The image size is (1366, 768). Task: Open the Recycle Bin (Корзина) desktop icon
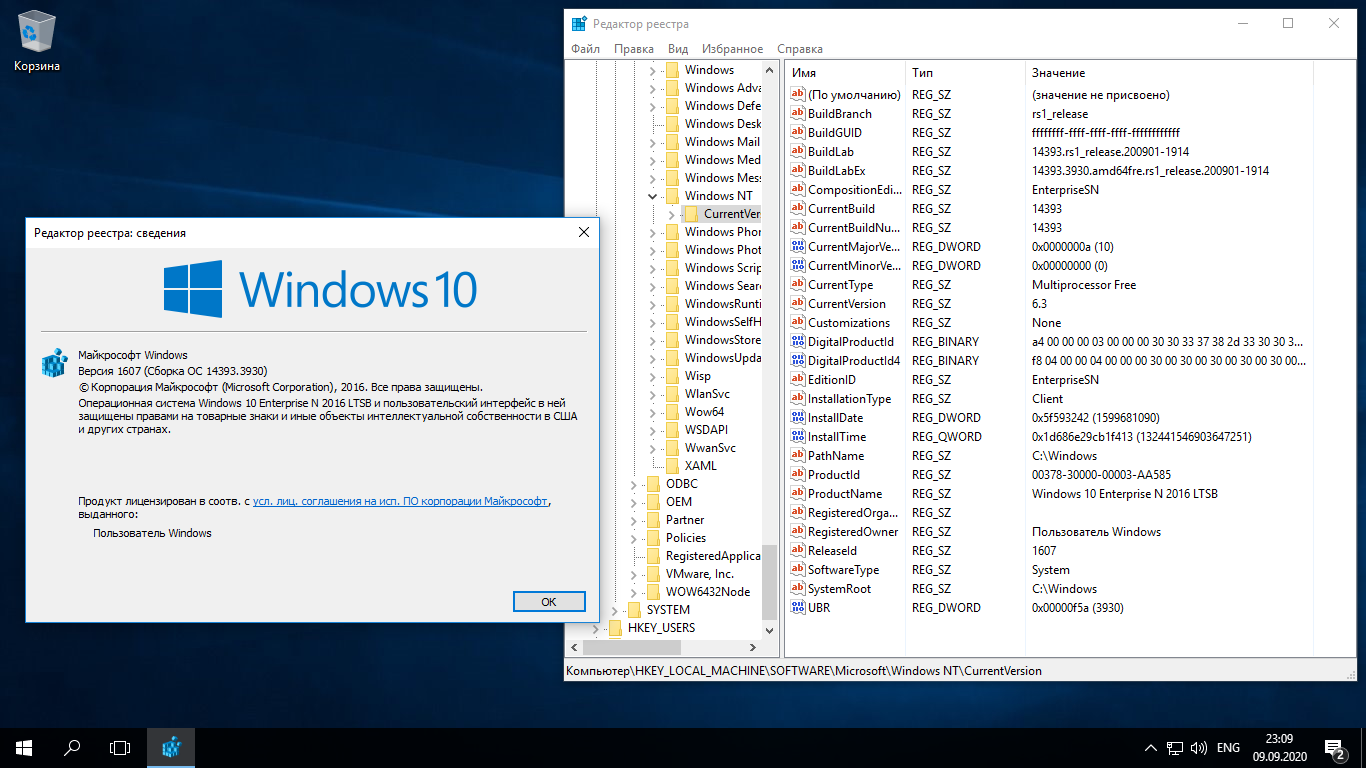pyautogui.click(x=37, y=41)
